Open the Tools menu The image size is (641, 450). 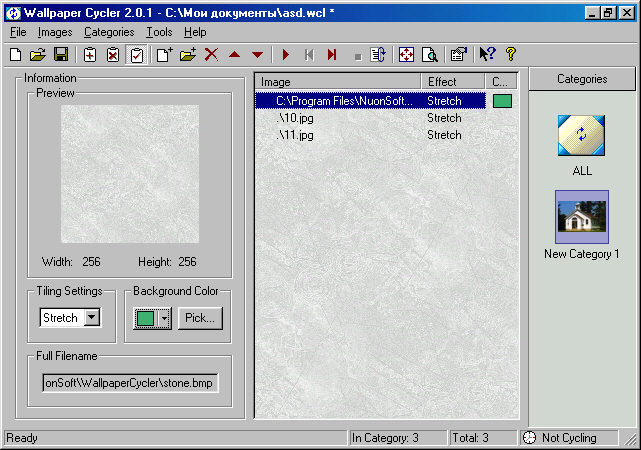click(159, 32)
